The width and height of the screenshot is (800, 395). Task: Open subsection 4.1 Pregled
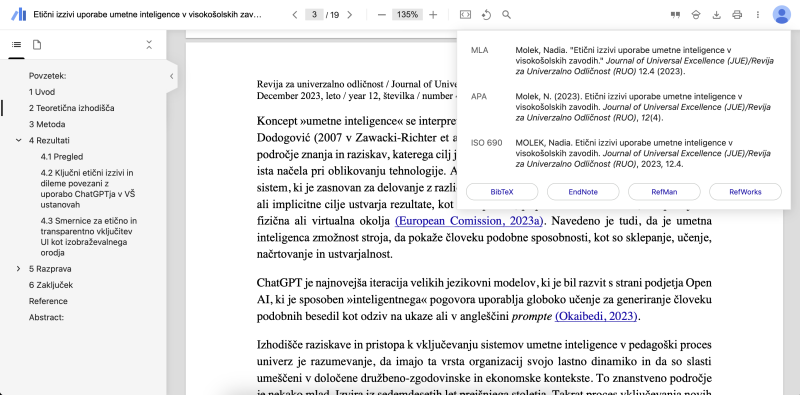pyautogui.click(x=62, y=157)
